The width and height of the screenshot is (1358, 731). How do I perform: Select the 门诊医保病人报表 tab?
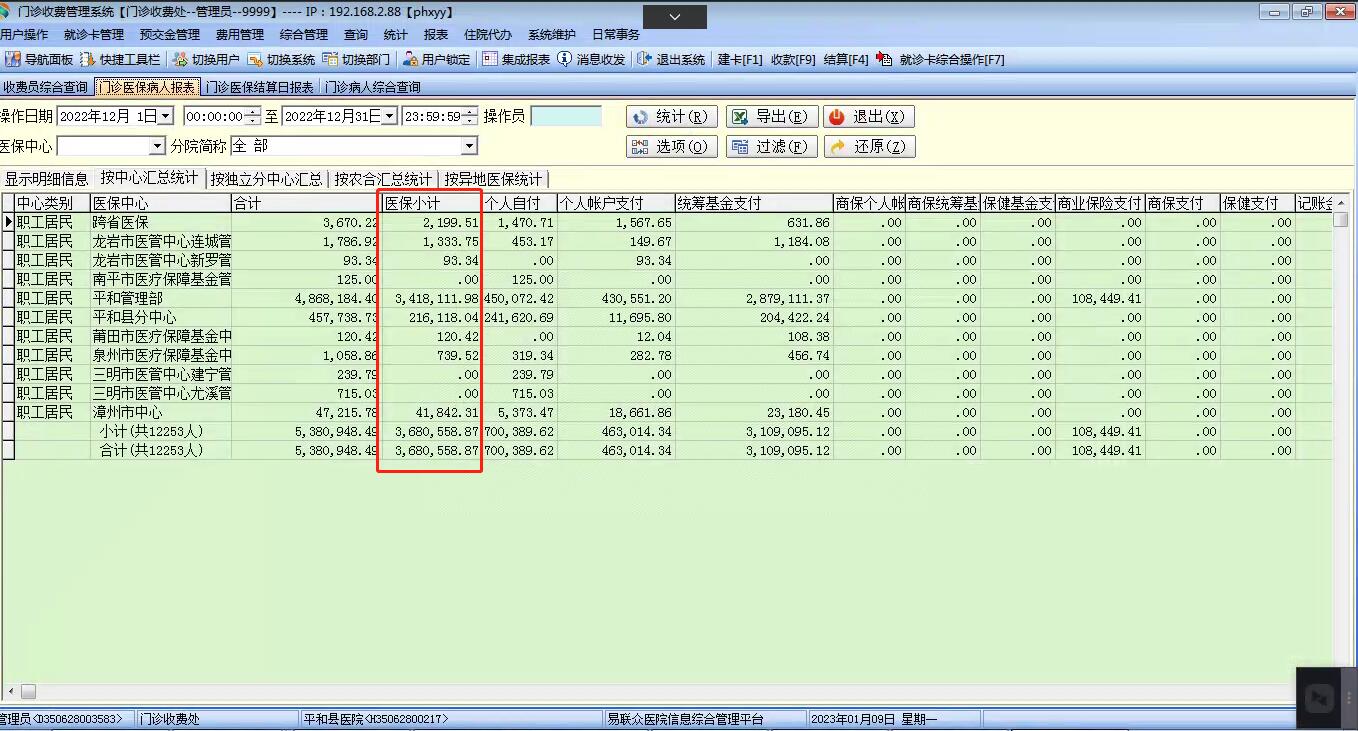point(147,88)
